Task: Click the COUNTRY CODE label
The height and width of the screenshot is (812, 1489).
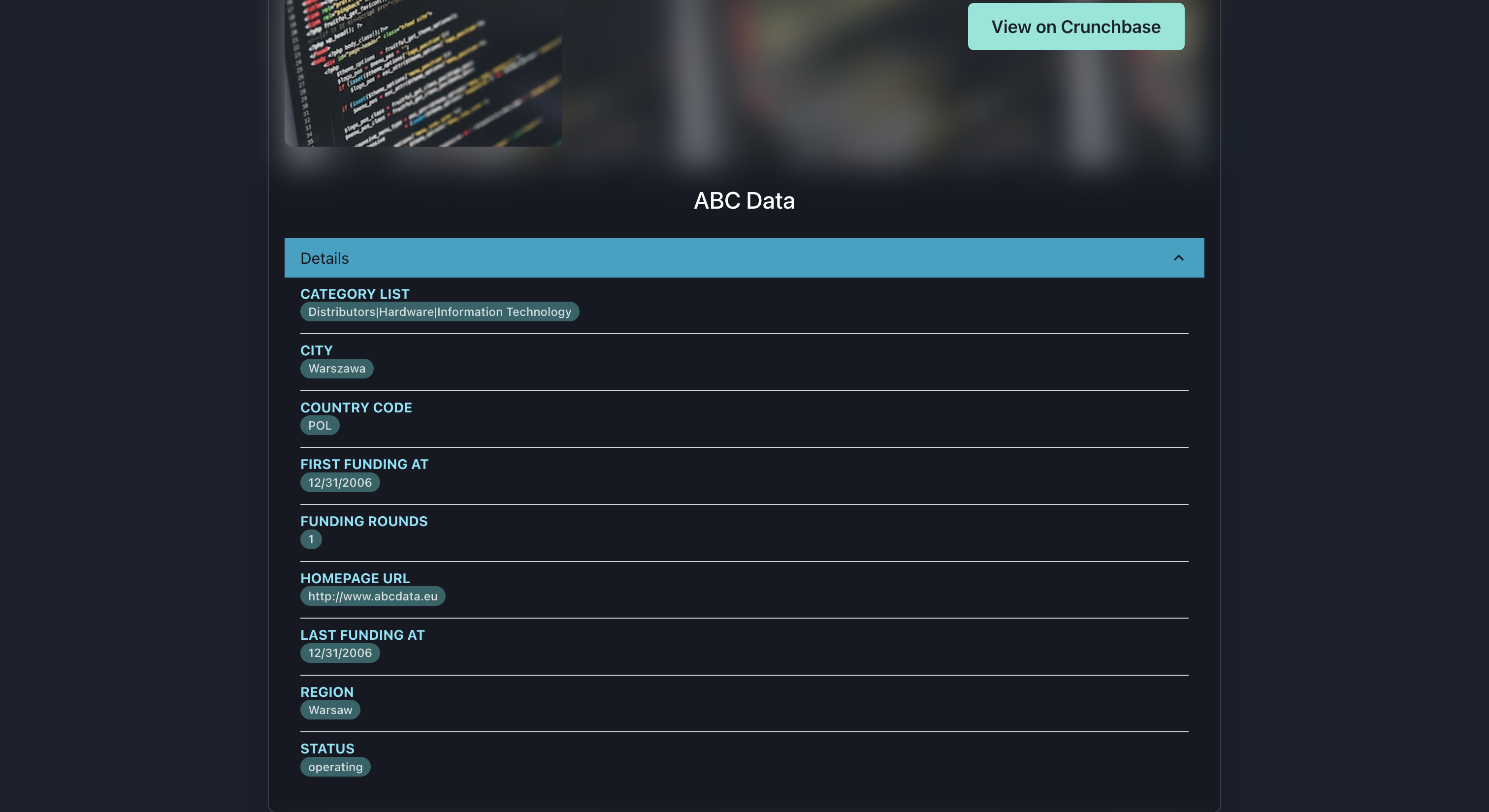Action: coord(356,408)
